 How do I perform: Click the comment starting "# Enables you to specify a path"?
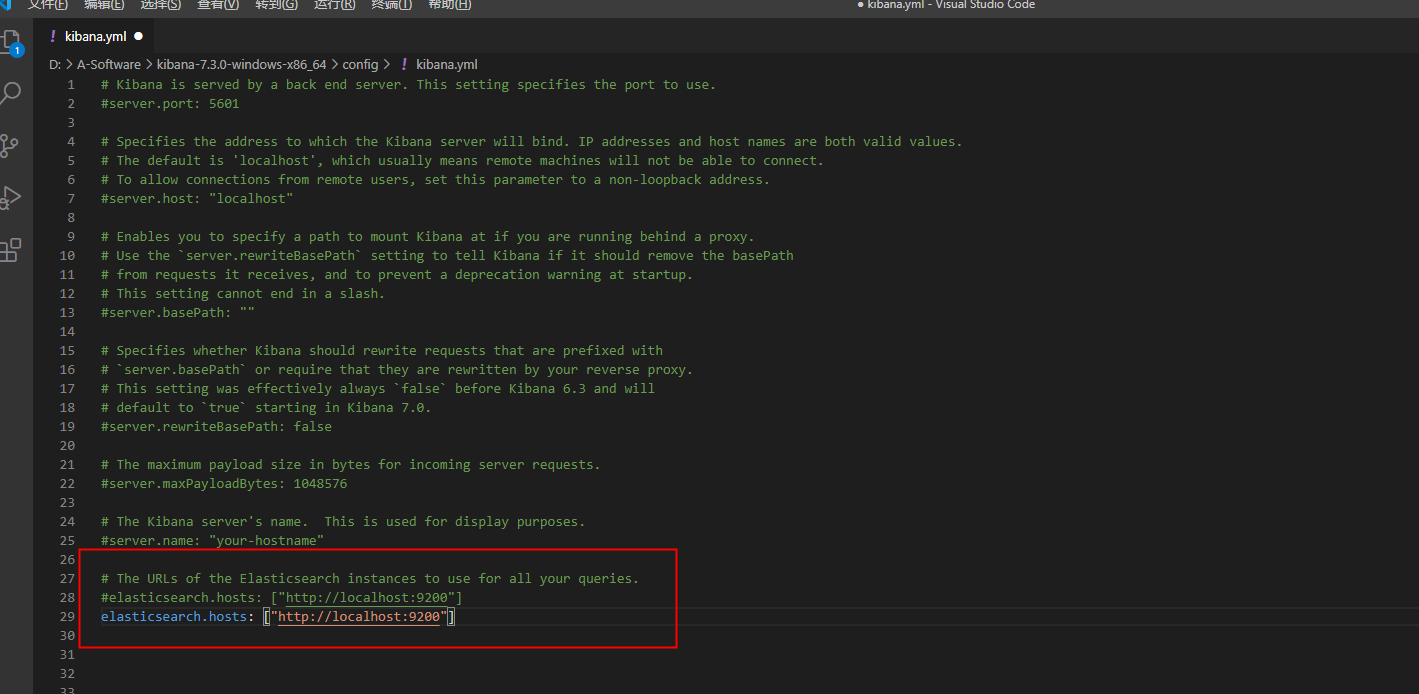(x=428, y=237)
